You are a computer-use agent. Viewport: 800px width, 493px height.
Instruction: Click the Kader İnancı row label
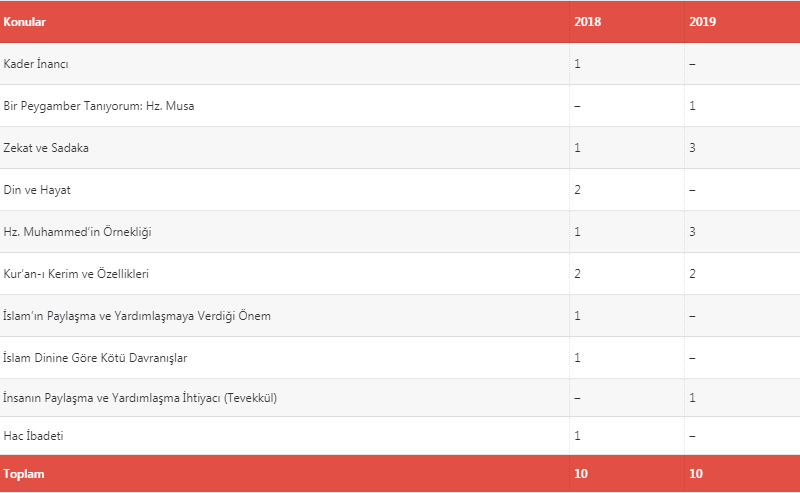[x=36, y=64]
